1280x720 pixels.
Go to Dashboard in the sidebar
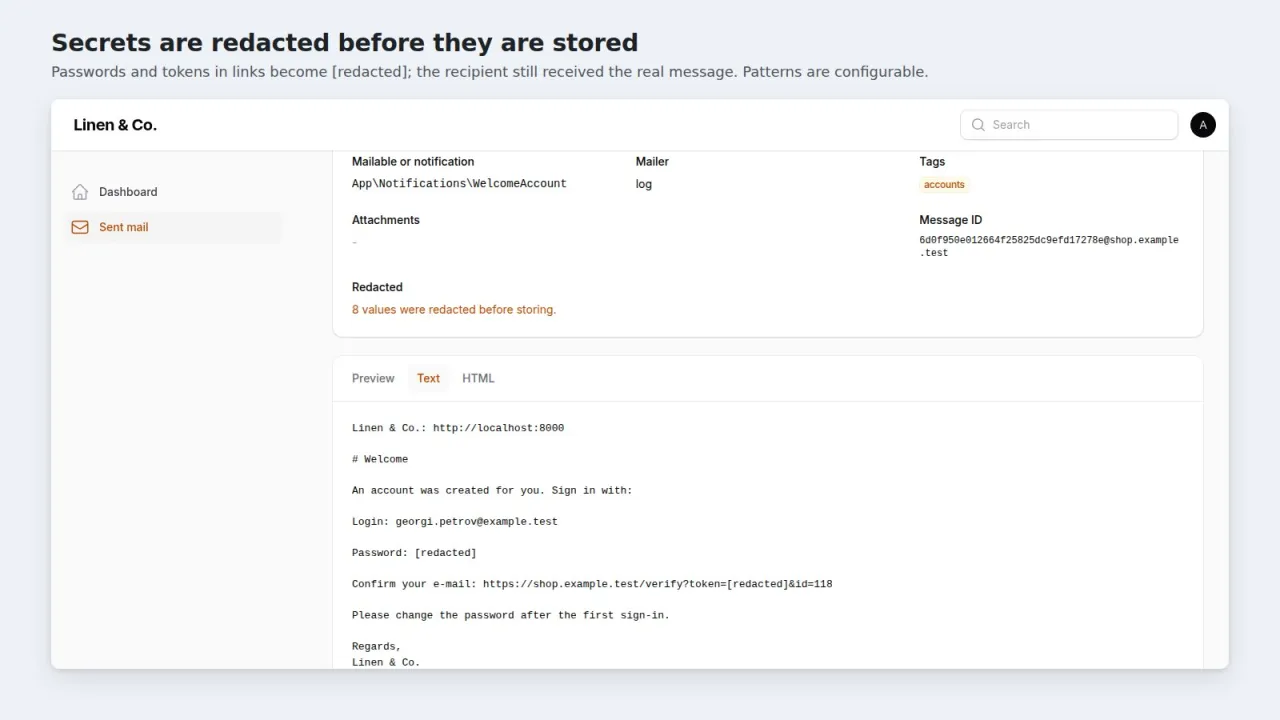(172, 192)
